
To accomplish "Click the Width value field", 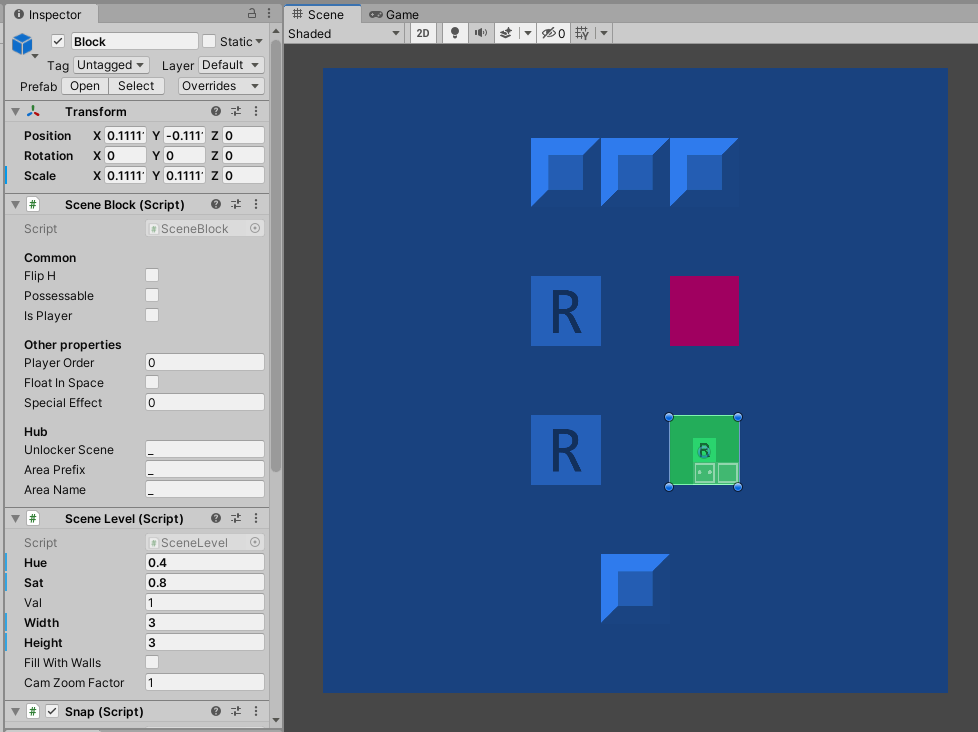I will click(205, 622).
